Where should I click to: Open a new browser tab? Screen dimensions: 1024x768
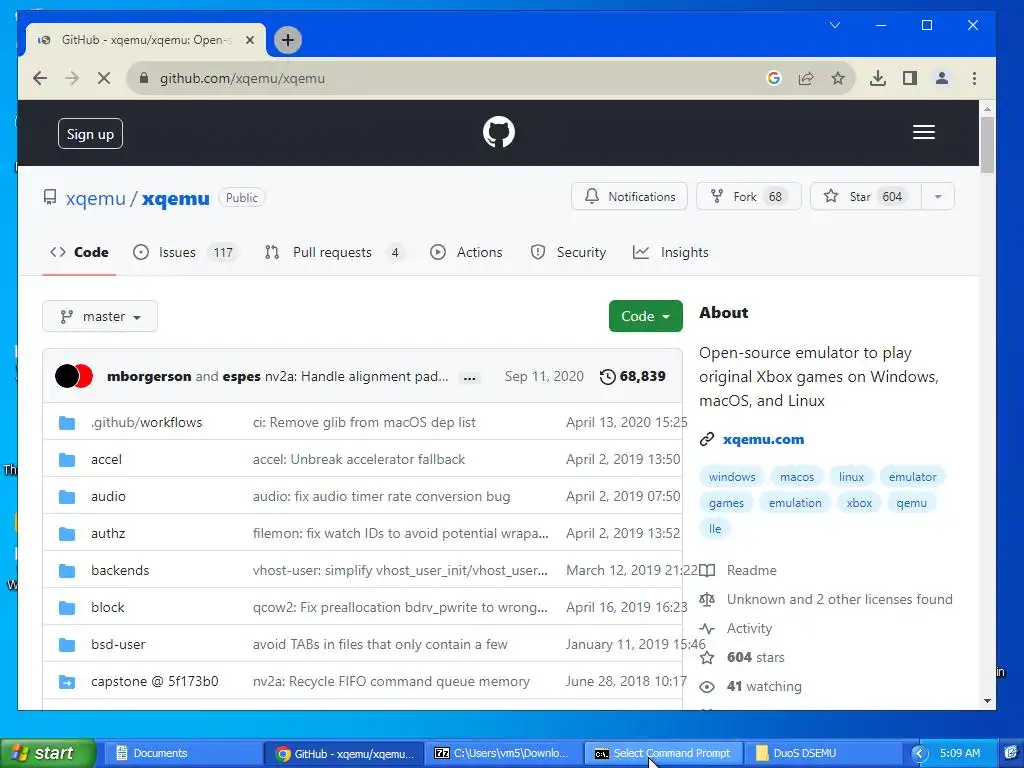287,40
